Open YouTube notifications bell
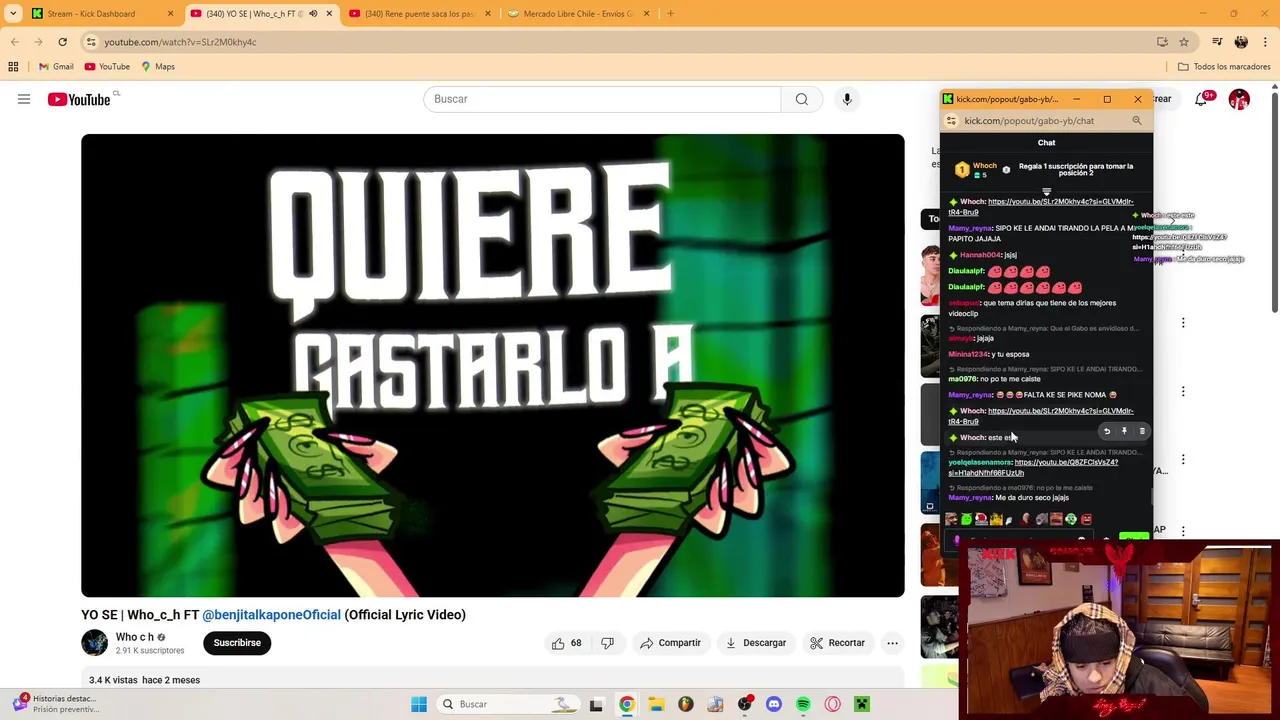The width and height of the screenshot is (1280, 720). click(x=1203, y=99)
